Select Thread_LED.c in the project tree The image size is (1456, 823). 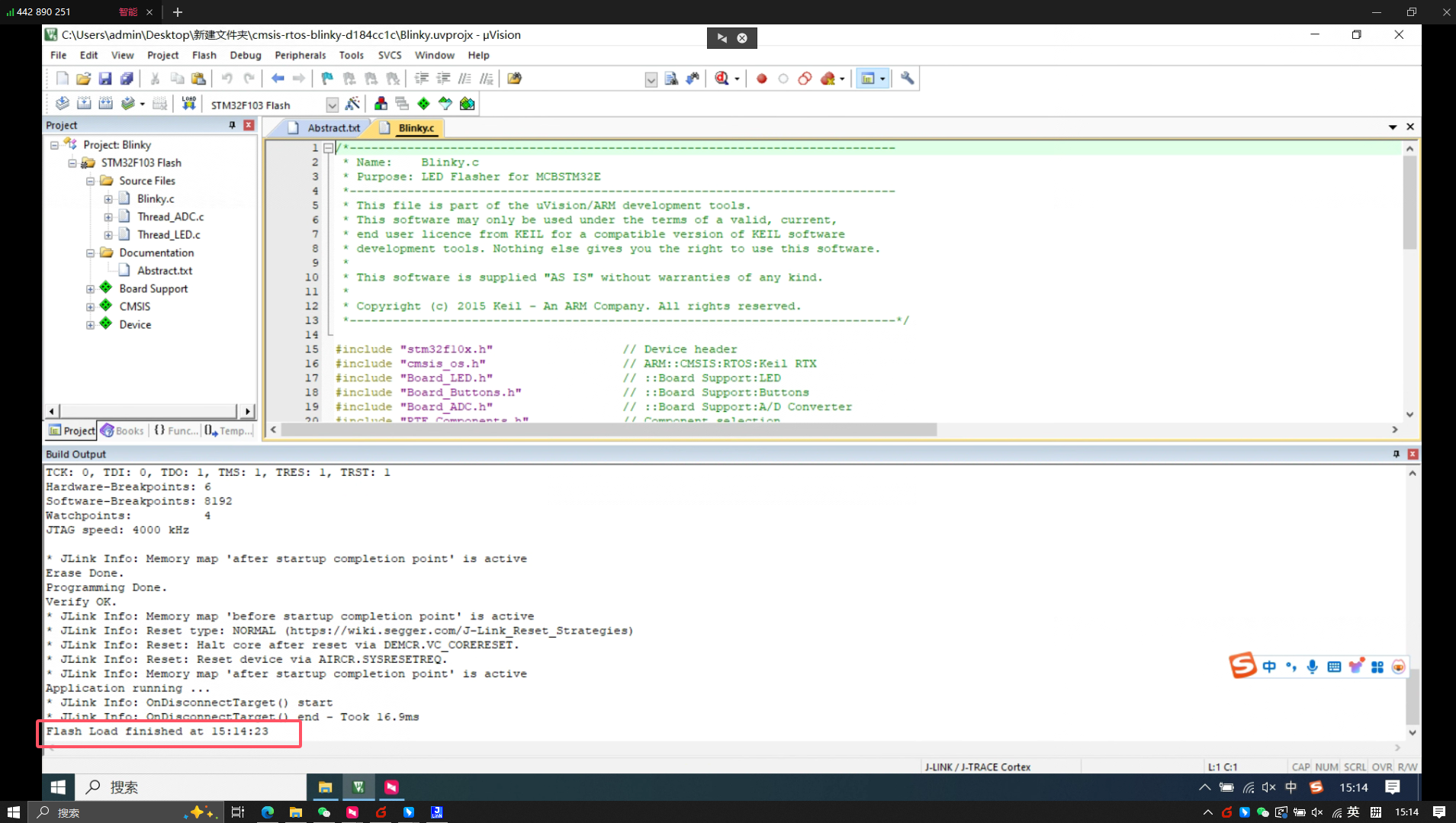[169, 235]
